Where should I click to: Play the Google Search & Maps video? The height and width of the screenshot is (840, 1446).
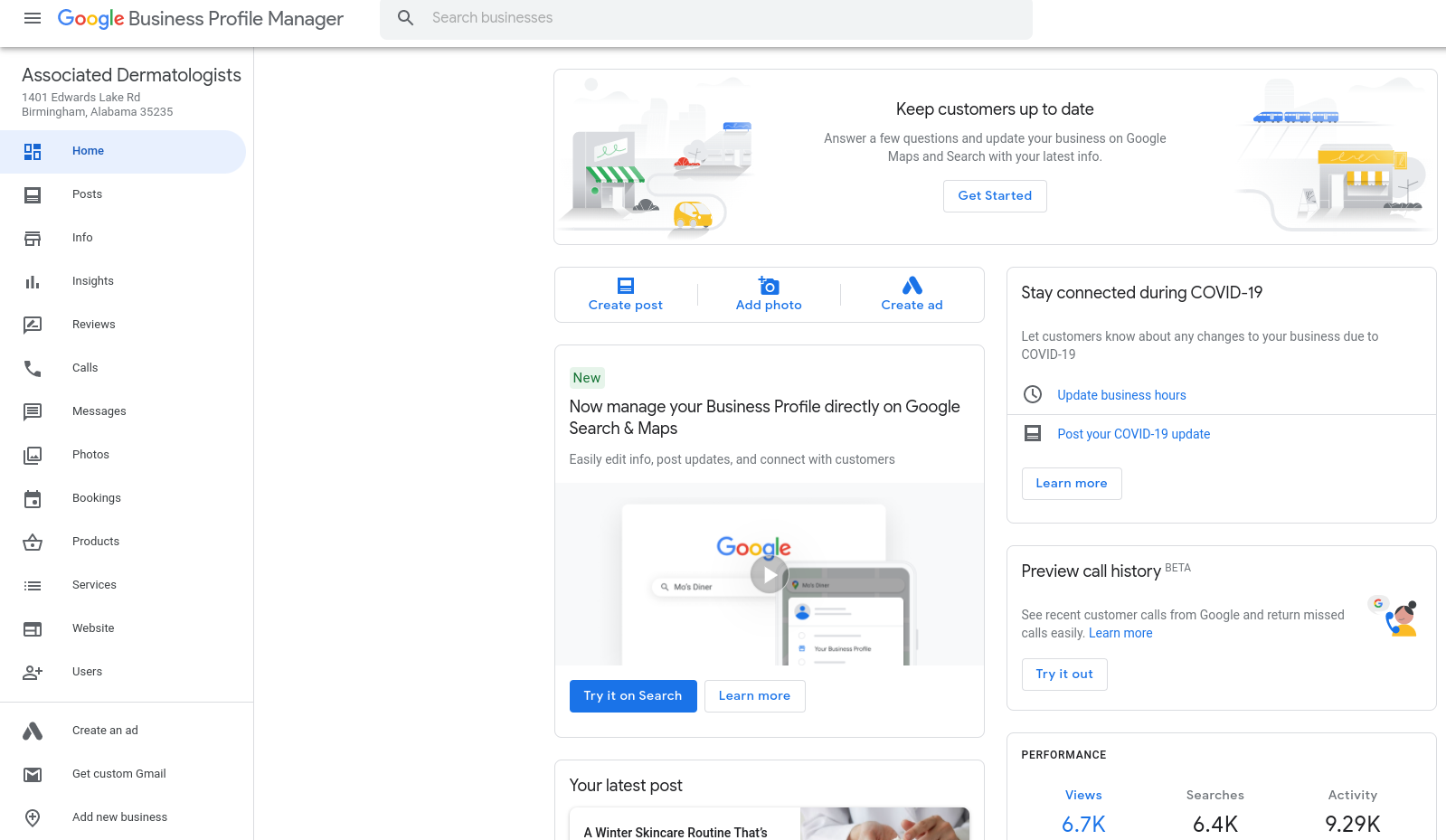770,575
